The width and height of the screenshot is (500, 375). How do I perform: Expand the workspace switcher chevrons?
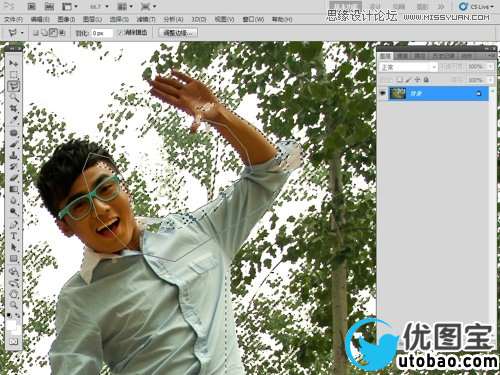(440, 6)
